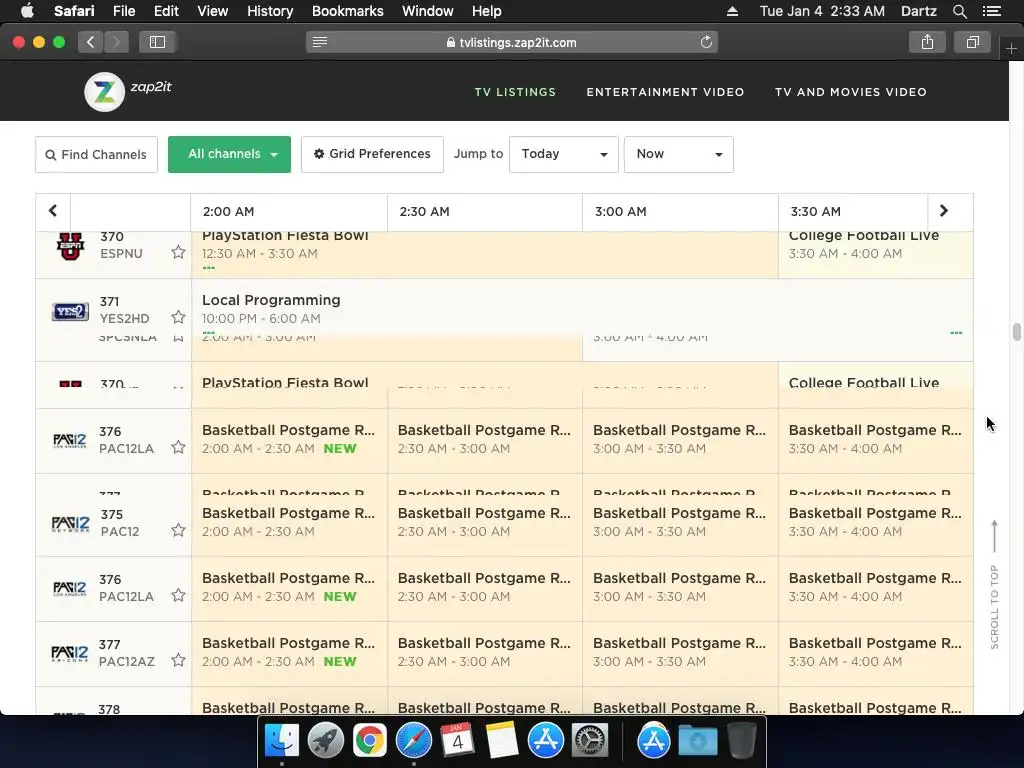Reload the page with the refresh icon

706,42
